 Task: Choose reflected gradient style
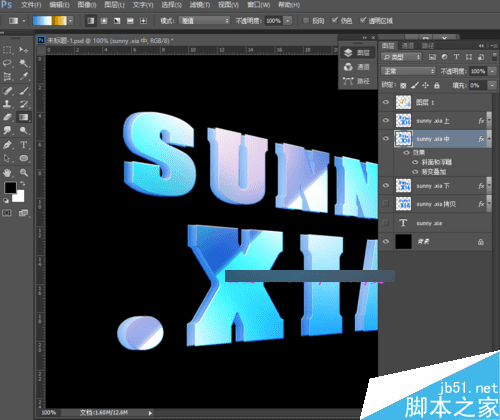coord(130,21)
